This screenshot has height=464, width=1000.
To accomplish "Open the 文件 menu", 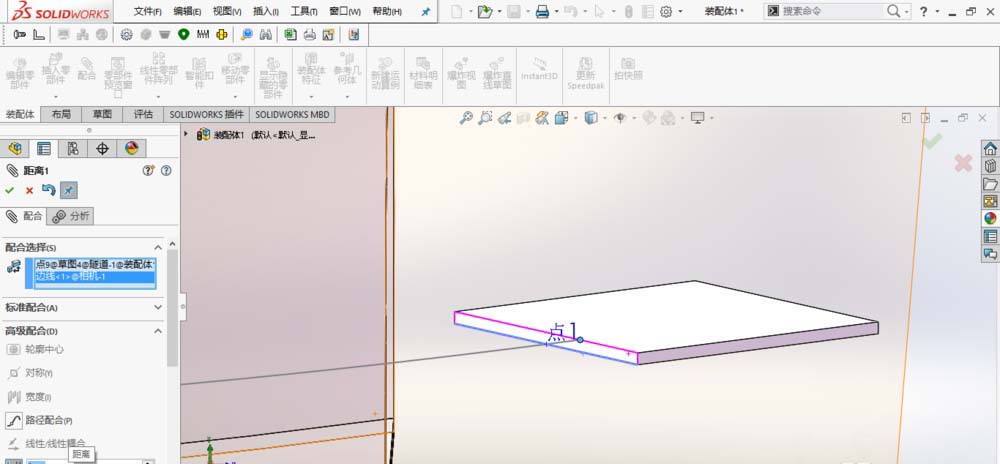I will [147, 11].
